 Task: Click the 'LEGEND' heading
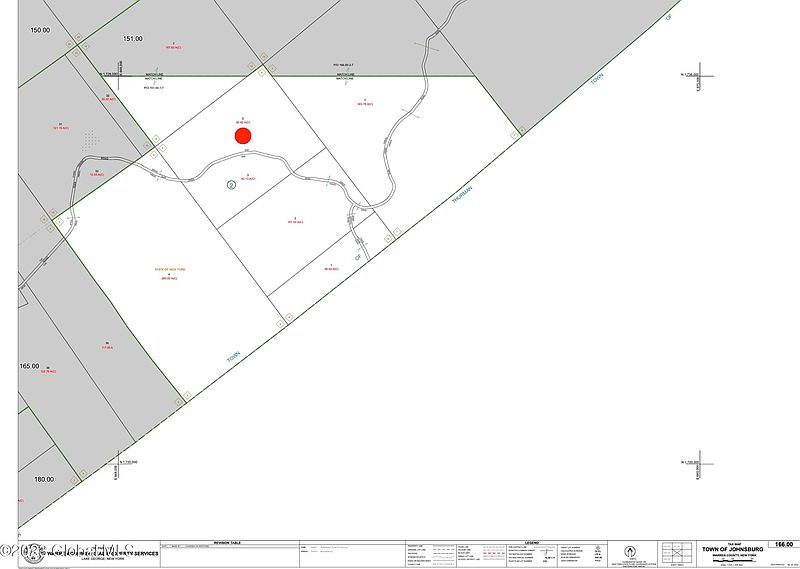pyautogui.click(x=531, y=543)
